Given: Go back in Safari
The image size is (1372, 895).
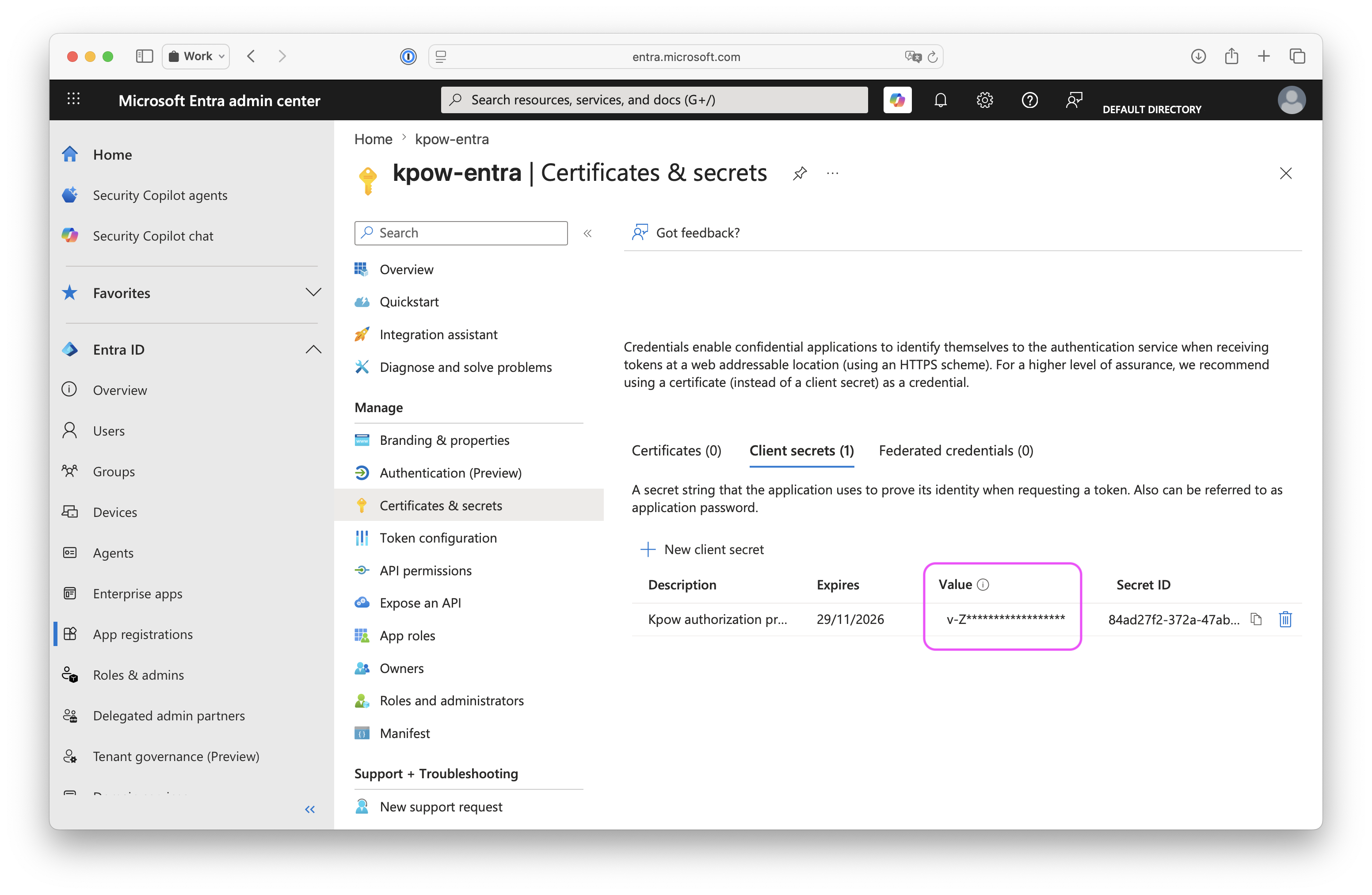Looking at the screenshot, I should pyautogui.click(x=251, y=57).
